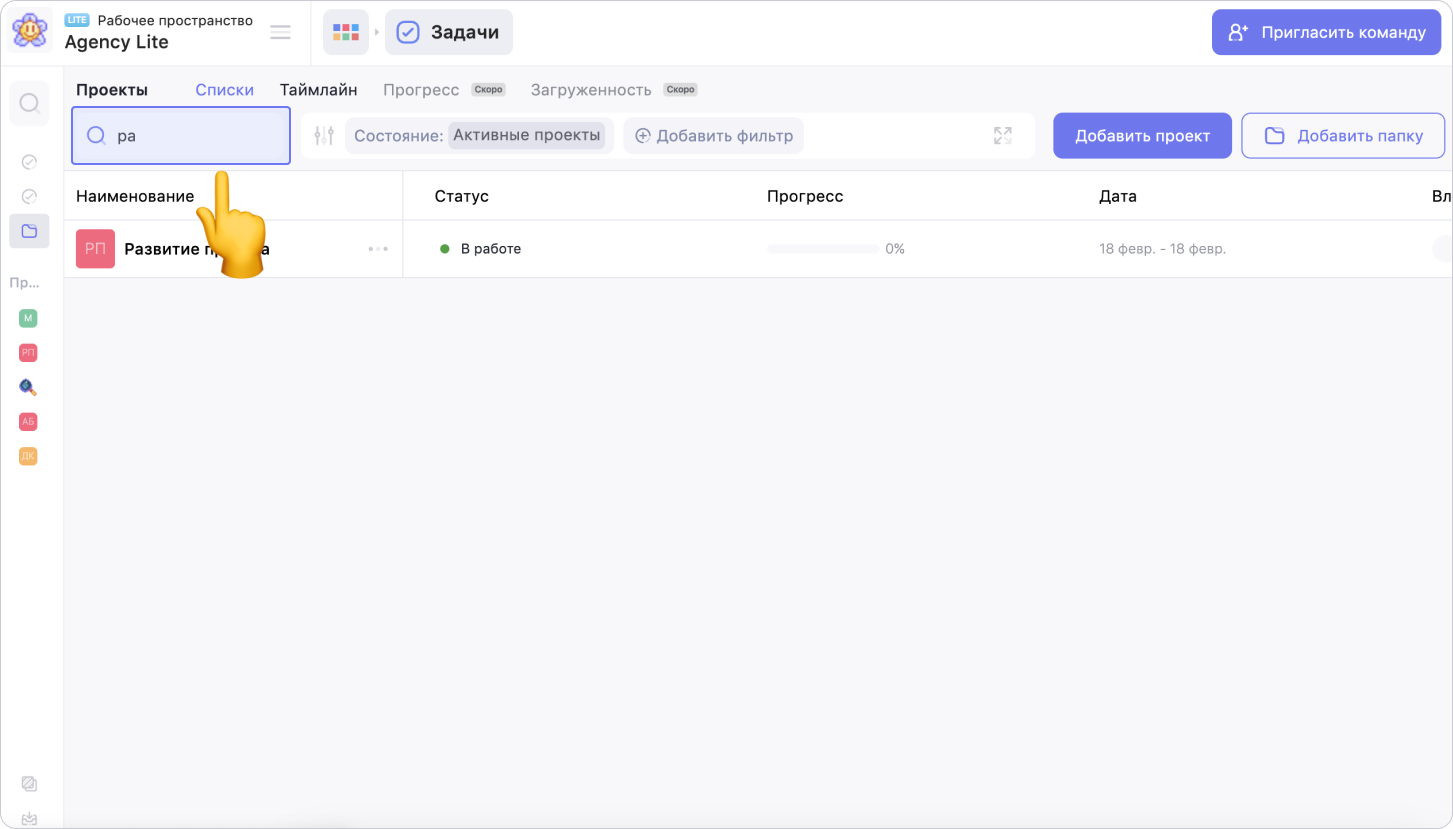The width and height of the screenshot is (1453, 829).
Task: Click the inbox tray icon at sidebar bottom
Action: coord(29,819)
